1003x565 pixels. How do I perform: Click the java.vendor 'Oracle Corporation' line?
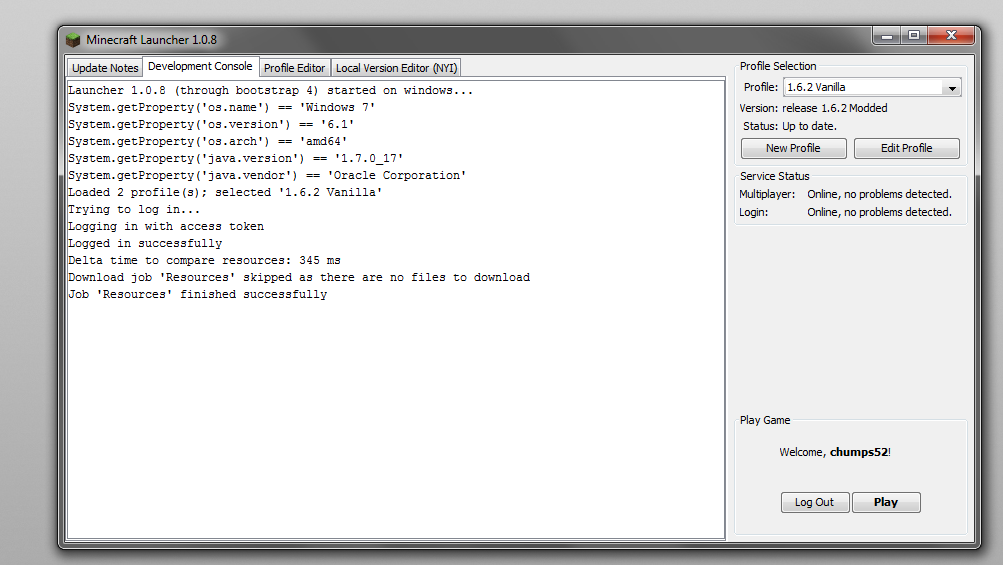(x=267, y=175)
